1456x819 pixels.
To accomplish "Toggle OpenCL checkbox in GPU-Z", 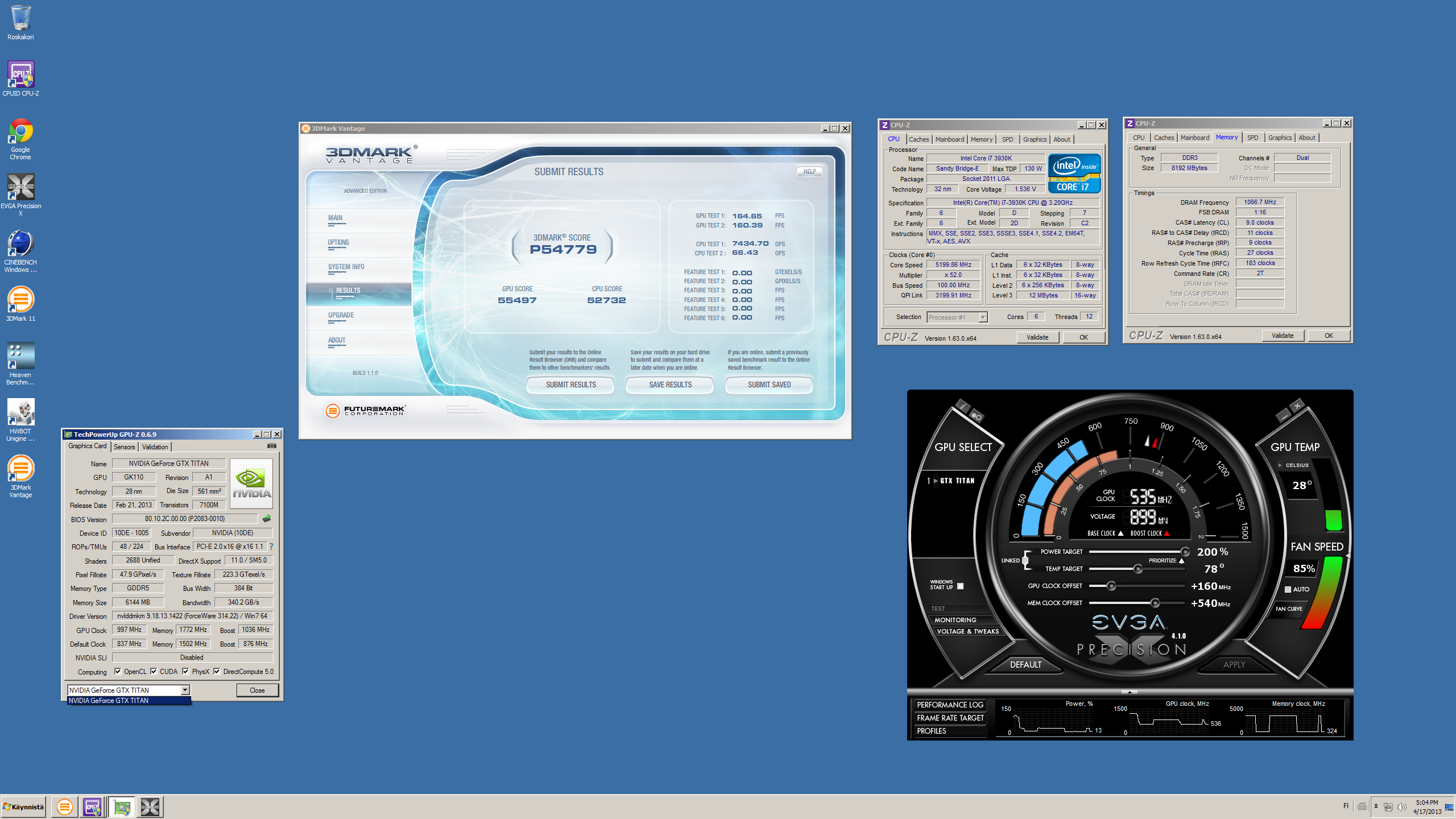I will (x=118, y=671).
